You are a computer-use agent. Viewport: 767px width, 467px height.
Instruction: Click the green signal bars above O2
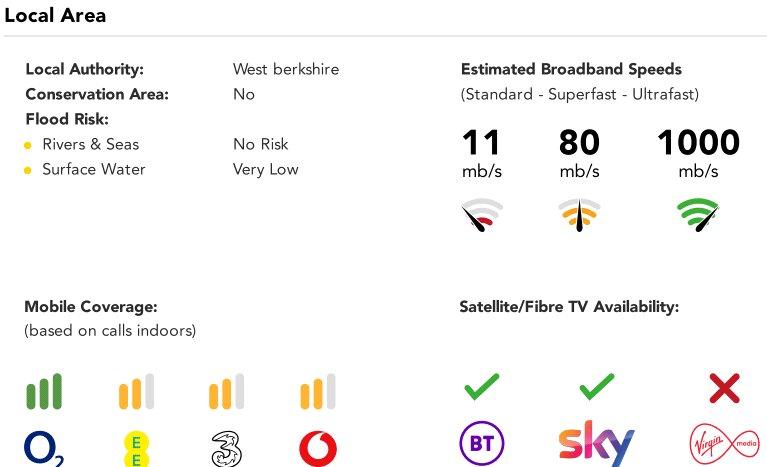44,391
